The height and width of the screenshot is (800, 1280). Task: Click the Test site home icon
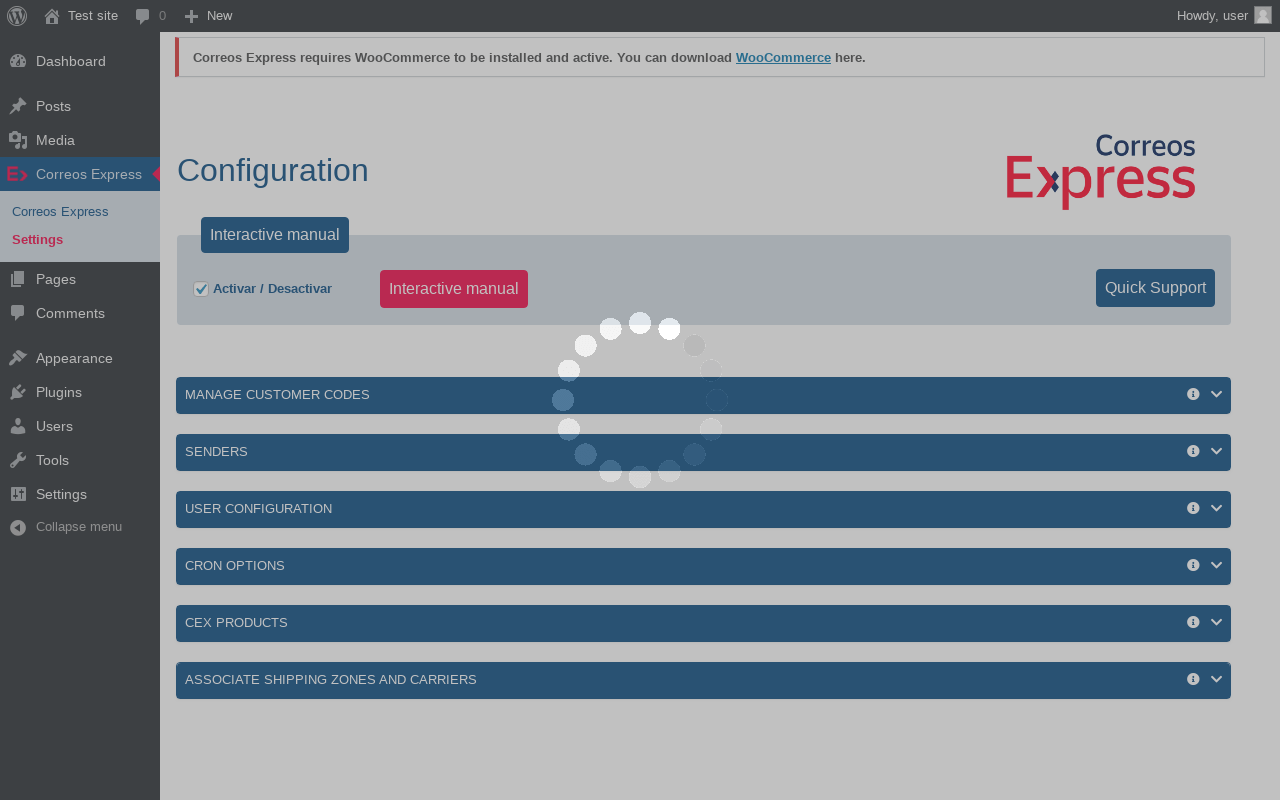(x=52, y=16)
